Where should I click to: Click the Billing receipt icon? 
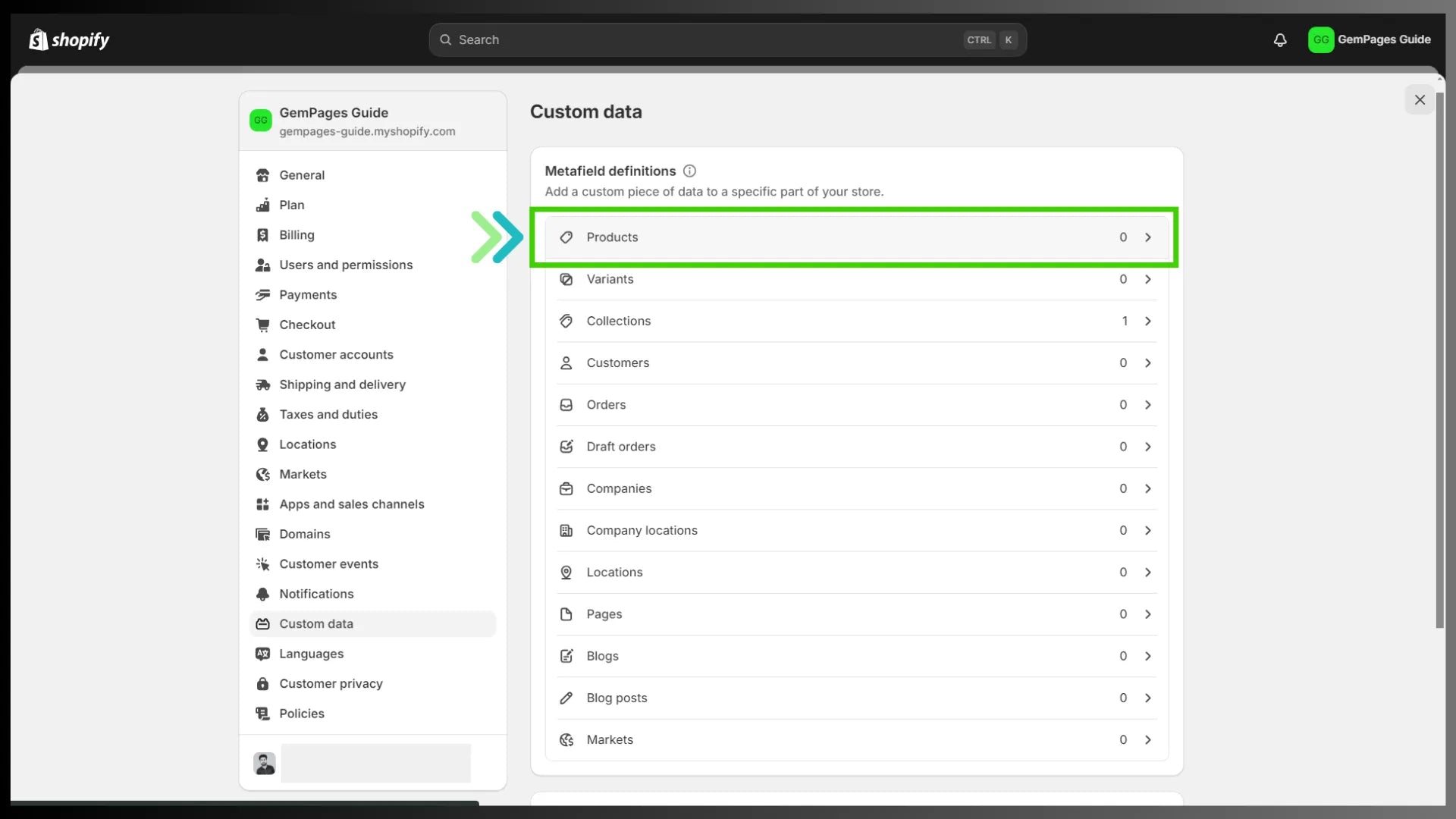point(262,235)
